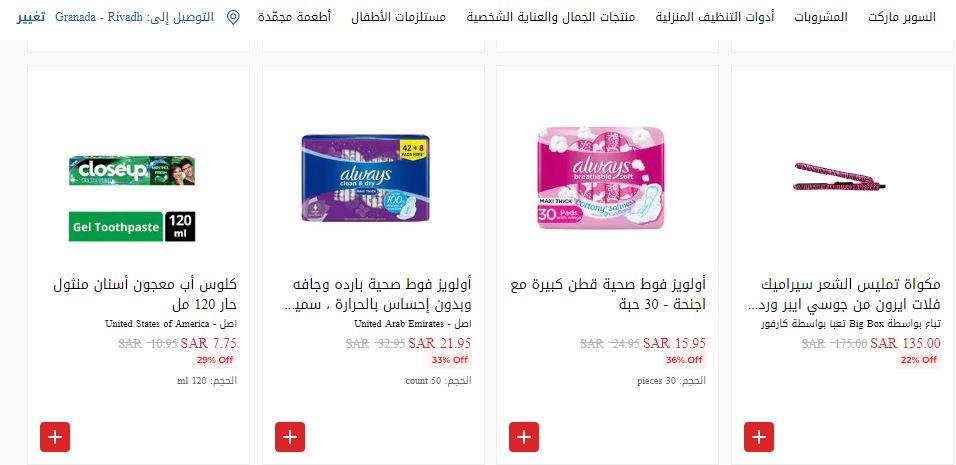The image size is (956, 465).
Task: Open كلوس أب معجون أسنان product title
Action: (145, 294)
